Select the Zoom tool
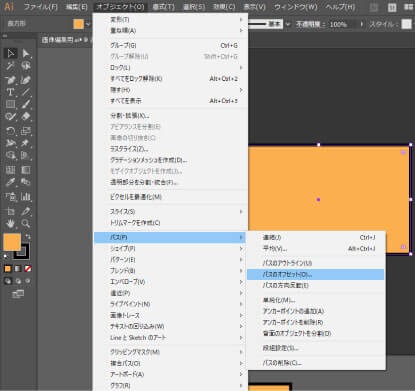Viewport: 415px width, 391px height. pyautogui.click(x=26, y=223)
